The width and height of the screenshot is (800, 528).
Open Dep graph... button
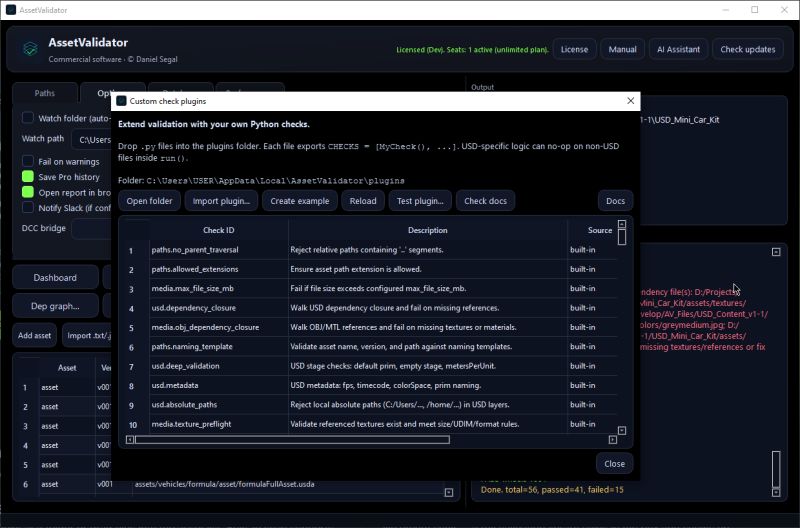pos(55,306)
